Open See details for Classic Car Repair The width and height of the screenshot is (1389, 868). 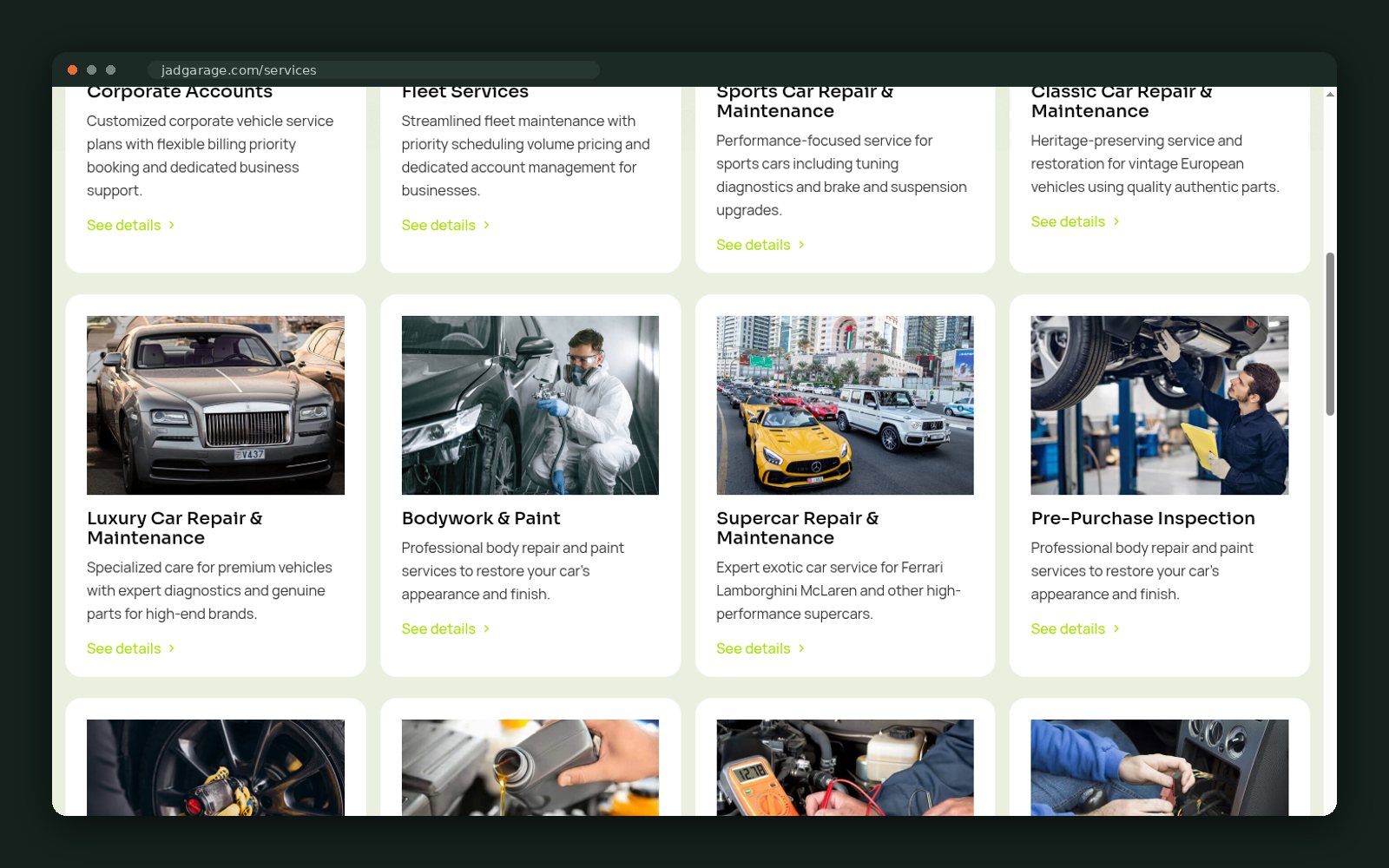point(1076,221)
